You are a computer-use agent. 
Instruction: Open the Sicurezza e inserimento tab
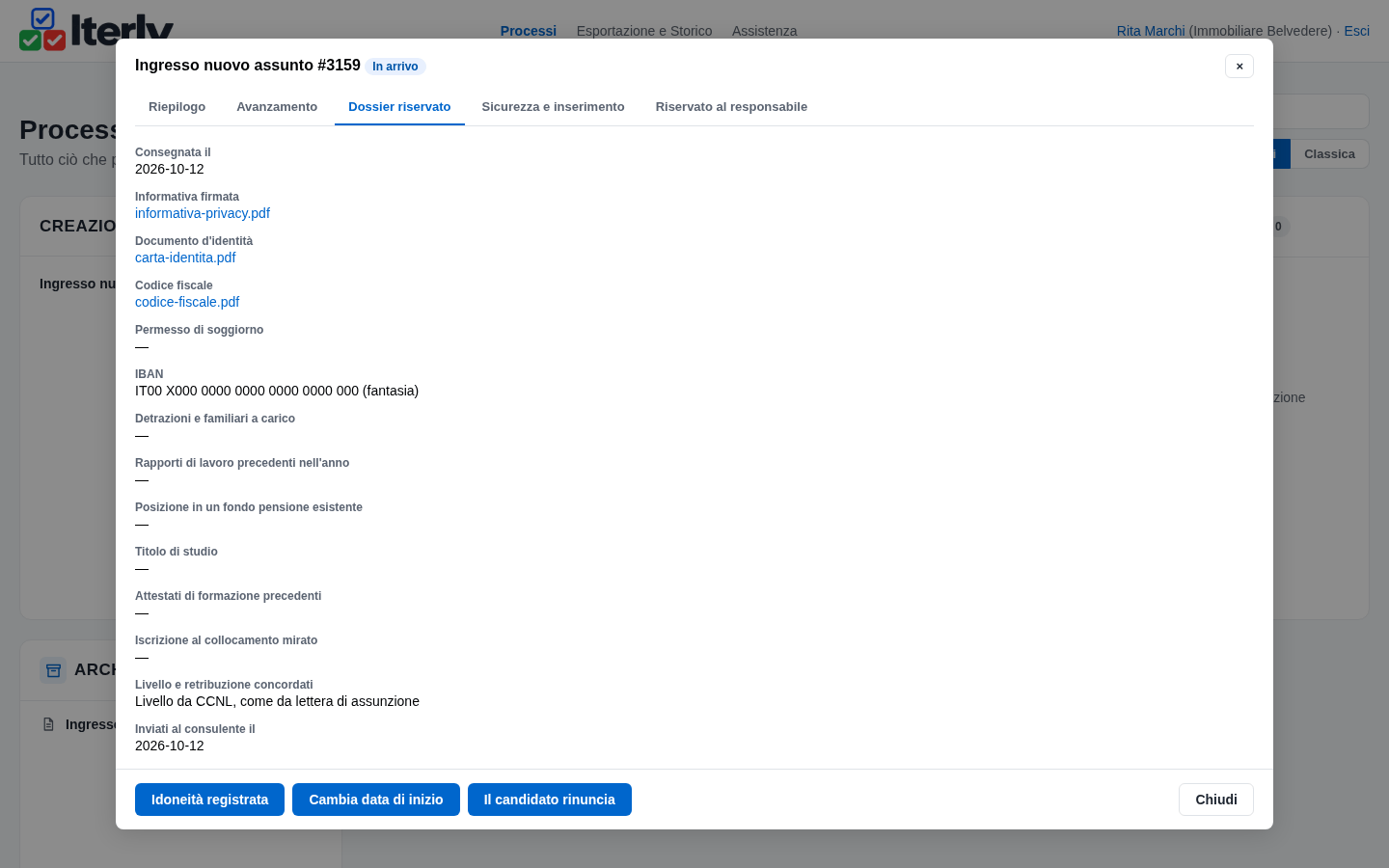[553, 107]
